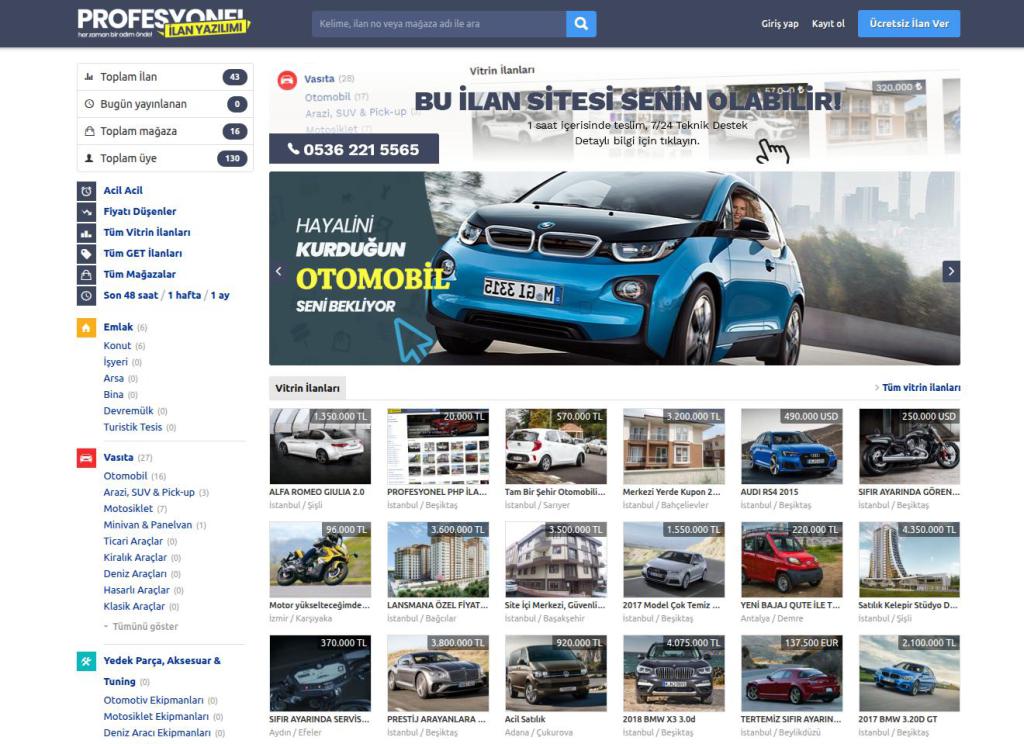Image resolution: width=1024 pixels, height=744 pixels.
Task: Click the Tüm Vitrin İlanları chart icon
Action: coord(86,233)
